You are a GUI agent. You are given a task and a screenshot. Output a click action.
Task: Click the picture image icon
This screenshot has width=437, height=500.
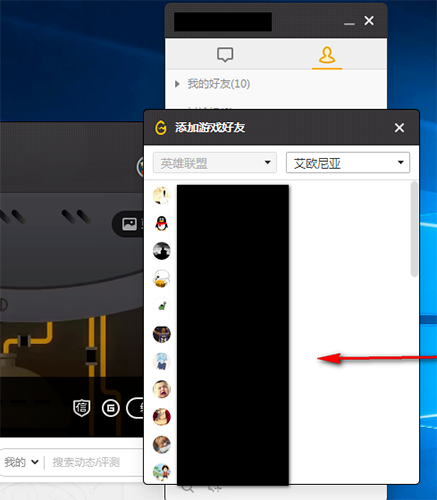click(129, 224)
